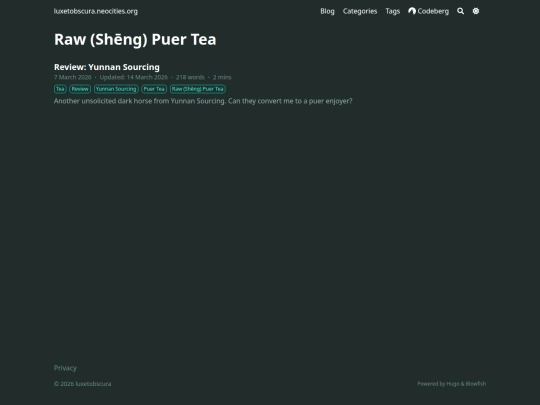Toggle the light/dark appearance switcher
540x405 pixels.
click(x=476, y=11)
